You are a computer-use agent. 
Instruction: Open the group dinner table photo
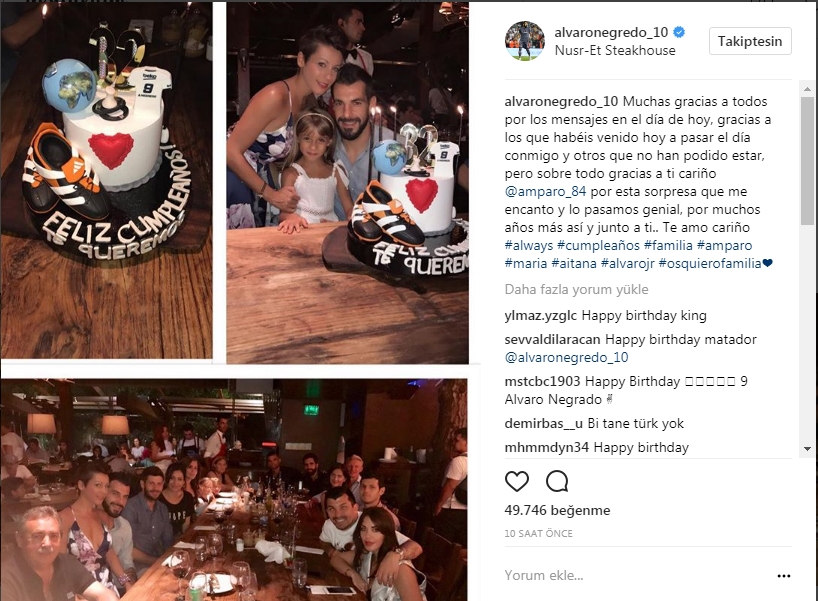(x=234, y=490)
